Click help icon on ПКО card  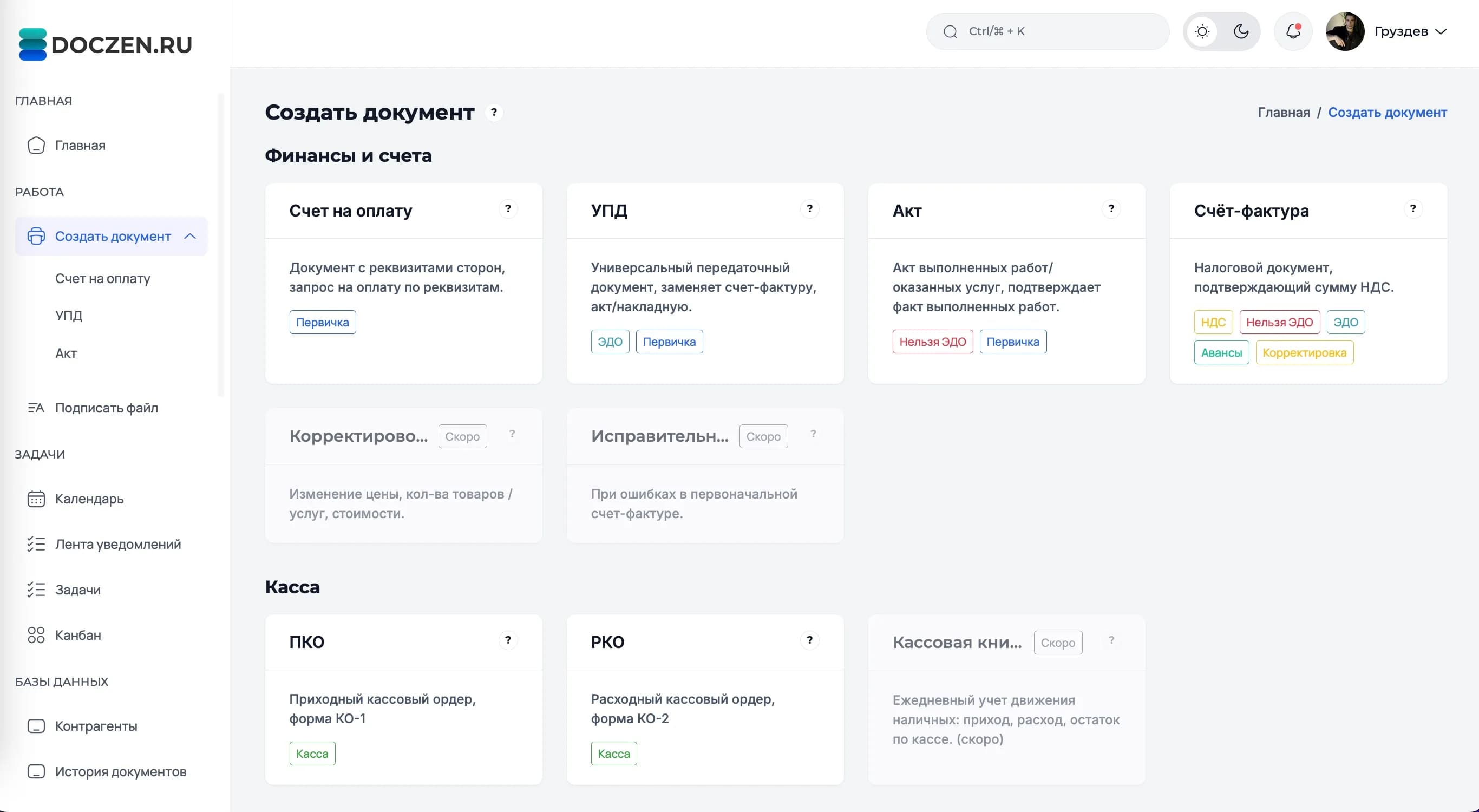508,640
